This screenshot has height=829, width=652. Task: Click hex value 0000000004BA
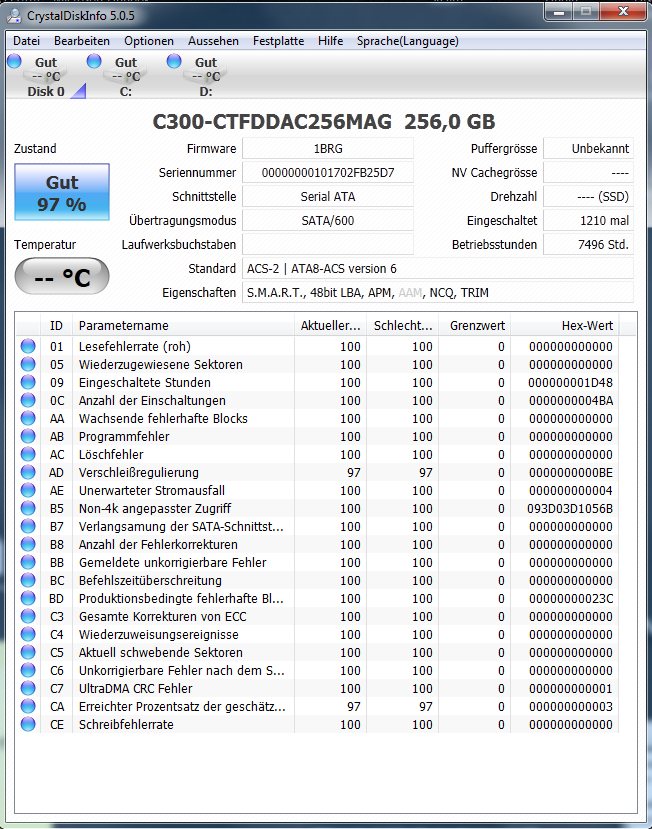click(x=571, y=401)
